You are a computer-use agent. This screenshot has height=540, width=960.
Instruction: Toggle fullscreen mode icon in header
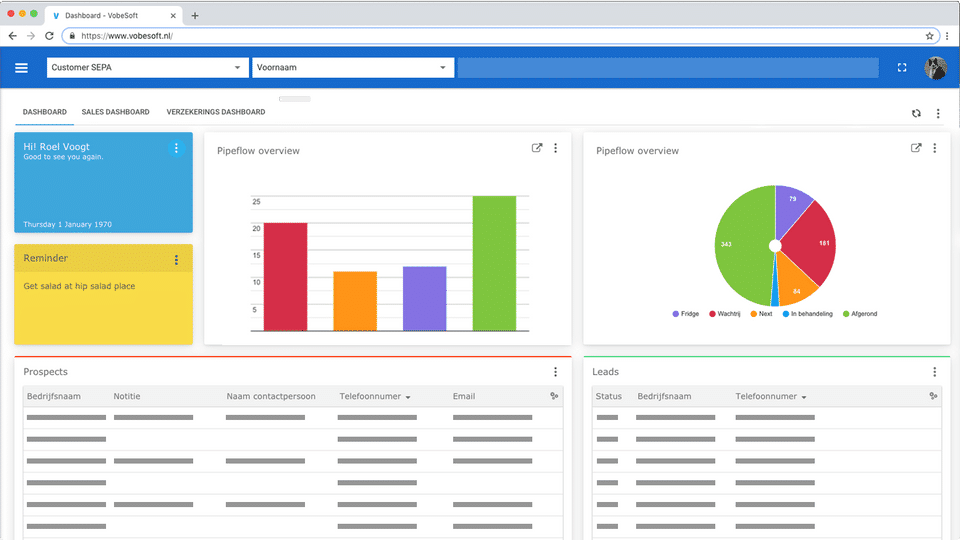point(902,68)
